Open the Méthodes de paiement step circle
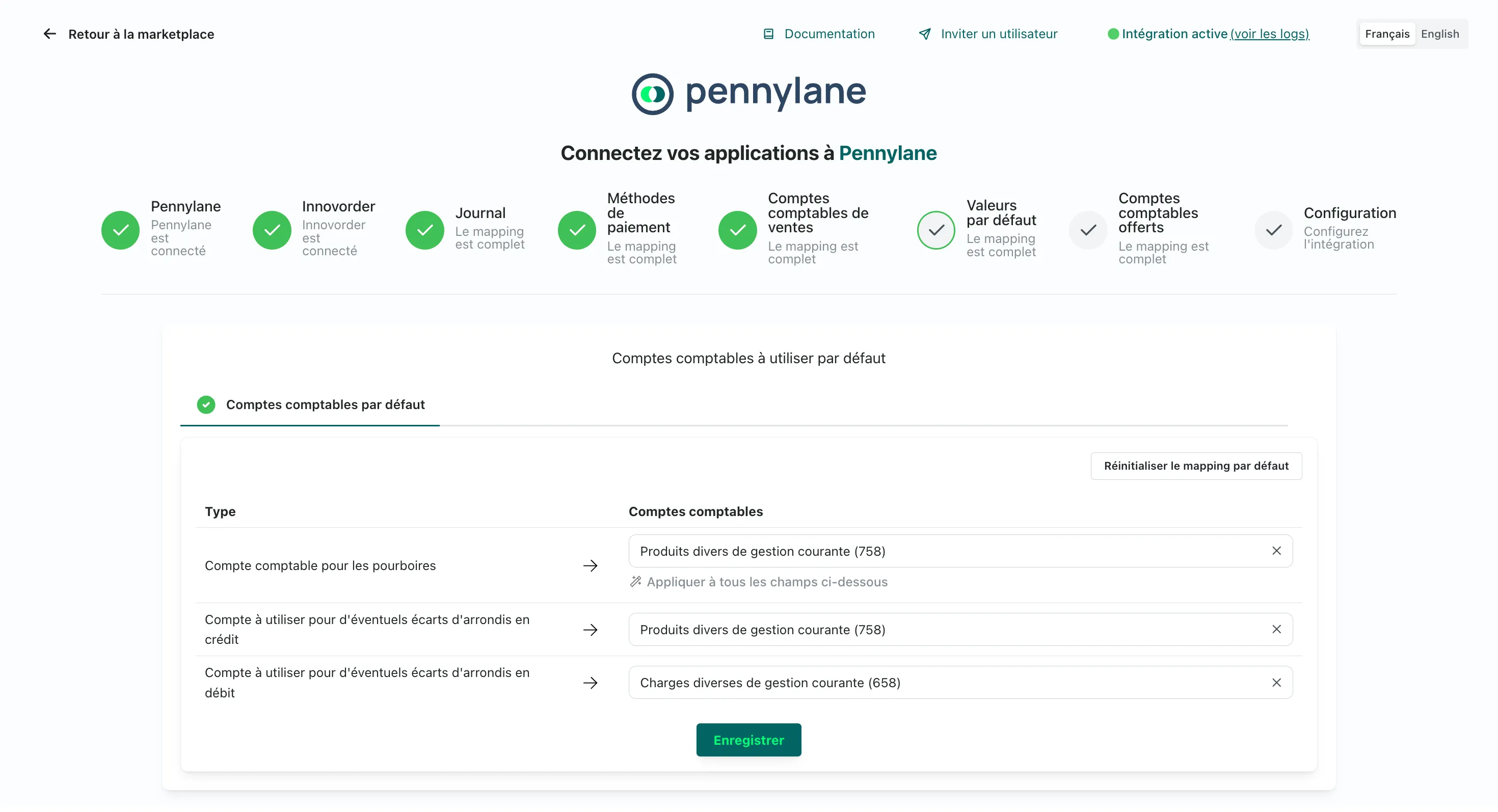 tap(577, 230)
